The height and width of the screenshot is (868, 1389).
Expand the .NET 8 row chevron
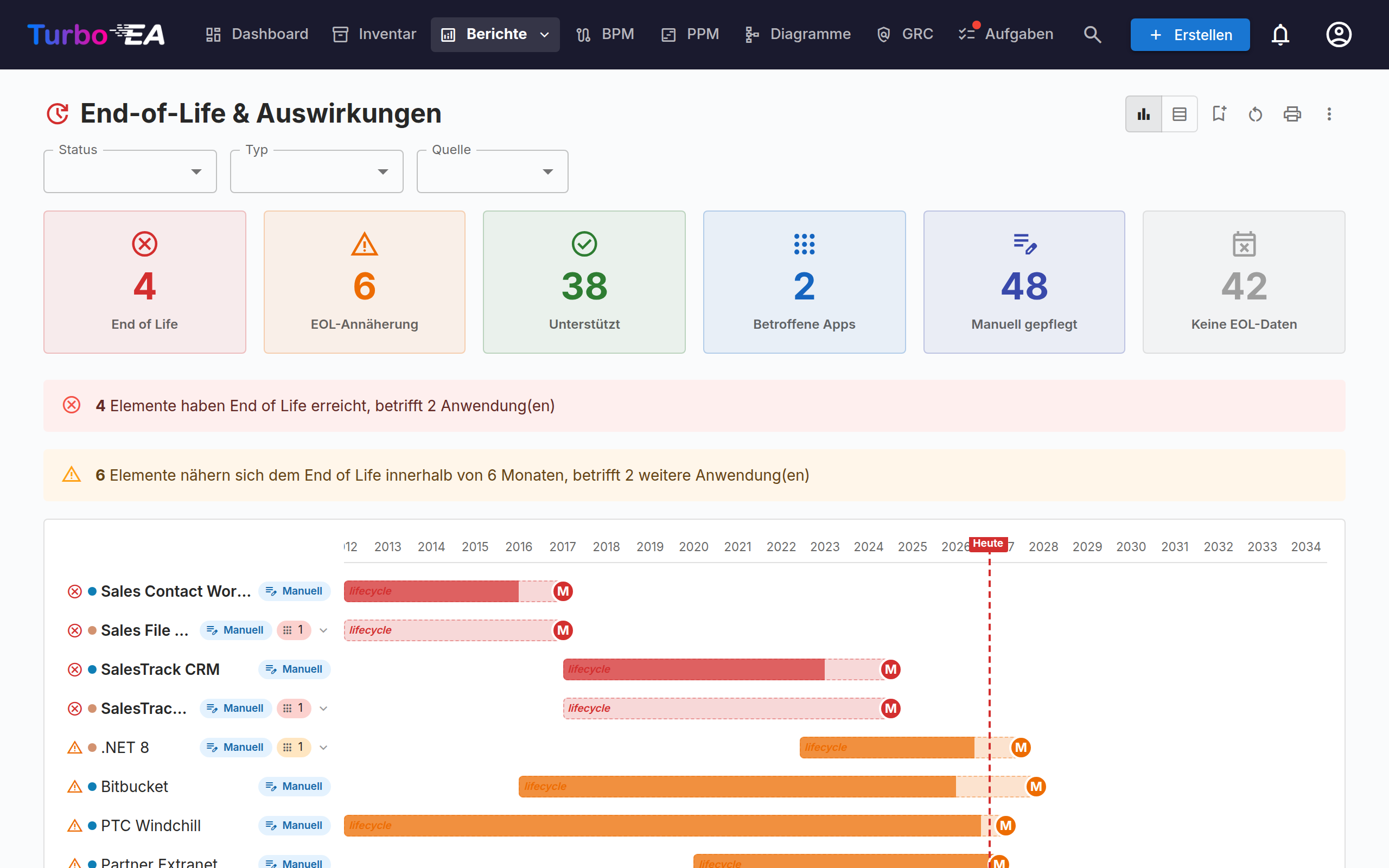point(324,747)
